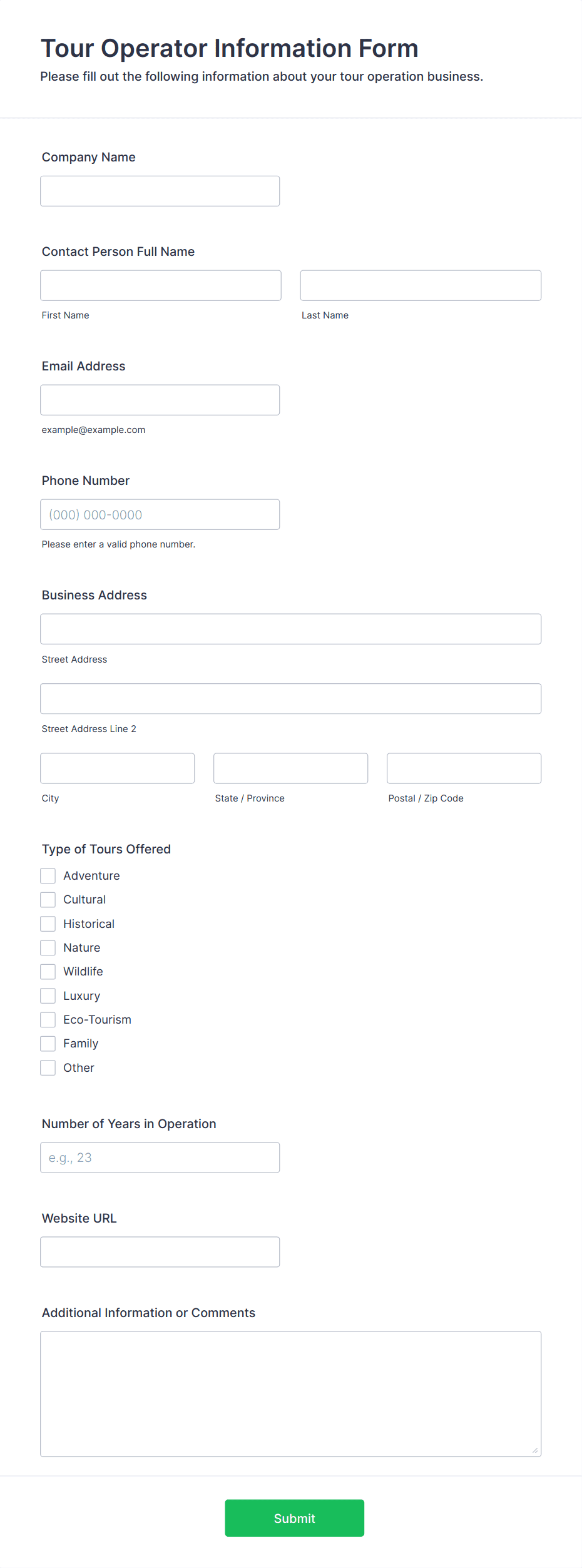Select the Street Address Line 2 field
The height and width of the screenshot is (1568, 582).
click(x=291, y=698)
